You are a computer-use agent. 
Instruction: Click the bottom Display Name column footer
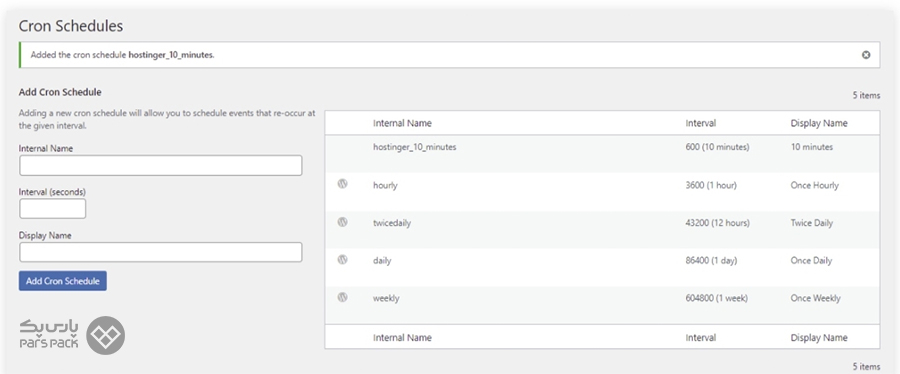coord(819,337)
